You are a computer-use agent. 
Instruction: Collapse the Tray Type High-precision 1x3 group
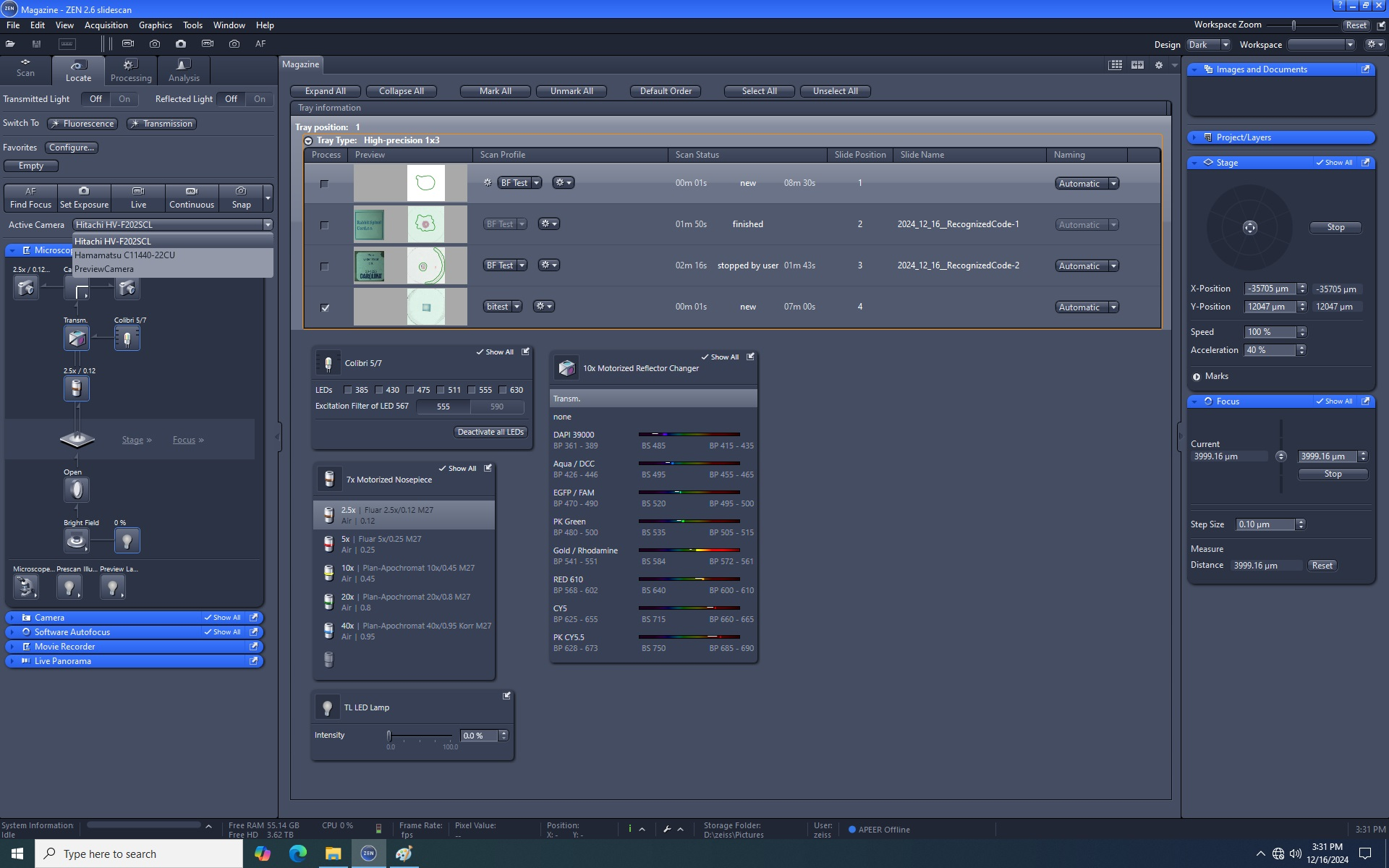coord(308,141)
